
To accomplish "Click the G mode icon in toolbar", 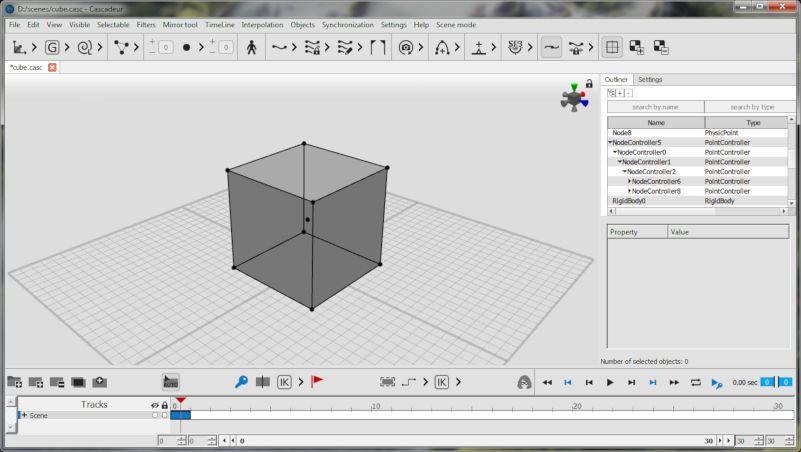I will (x=51, y=47).
